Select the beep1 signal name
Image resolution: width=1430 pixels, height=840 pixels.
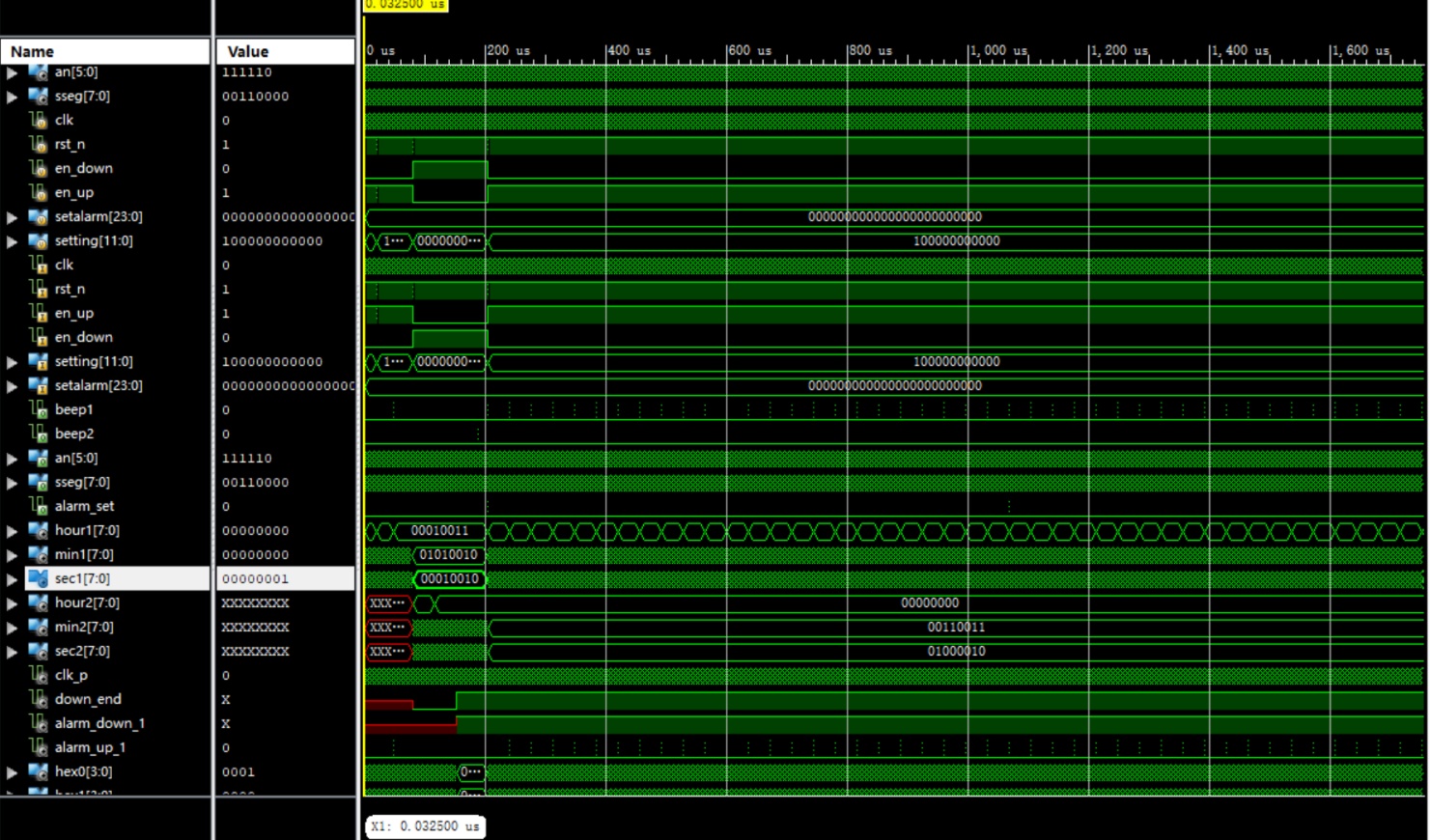point(73,409)
